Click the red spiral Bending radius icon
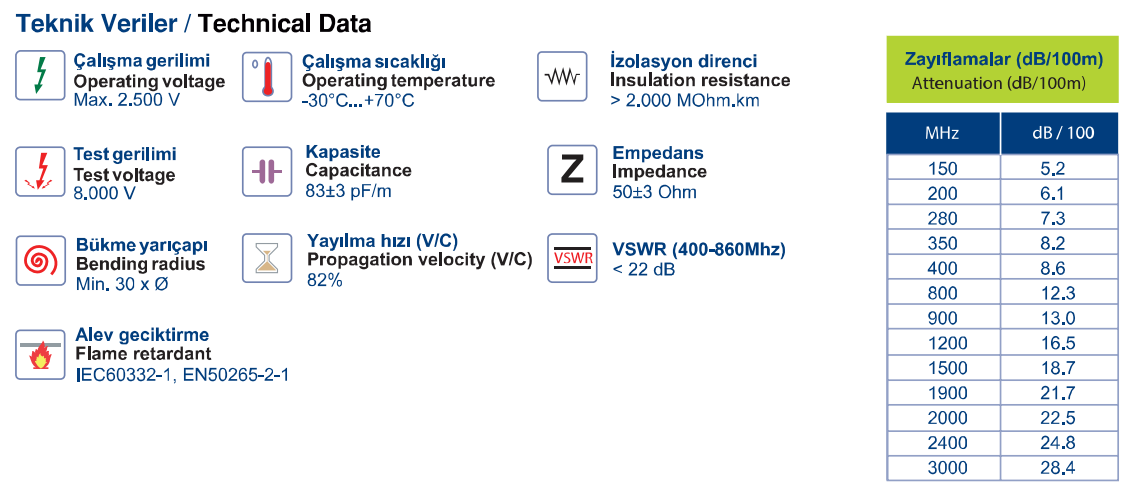Viewport: 1141px width, 490px height. (x=40, y=259)
